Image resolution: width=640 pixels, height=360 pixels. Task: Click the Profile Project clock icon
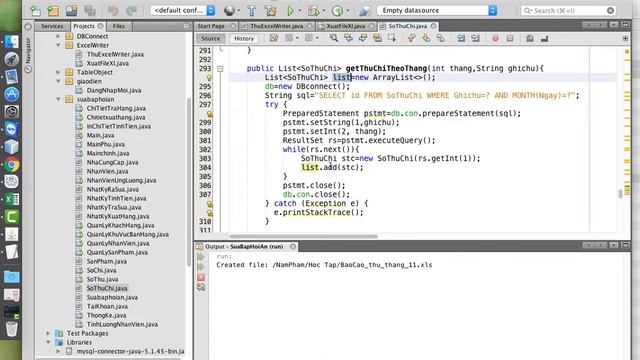pos(338,11)
